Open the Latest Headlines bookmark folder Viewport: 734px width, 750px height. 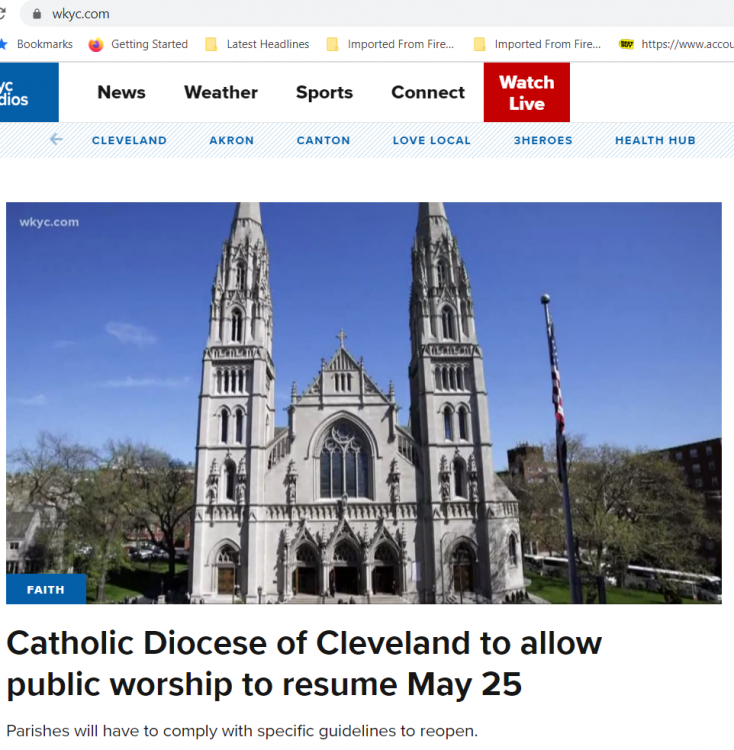pyautogui.click(x=257, y=44)
